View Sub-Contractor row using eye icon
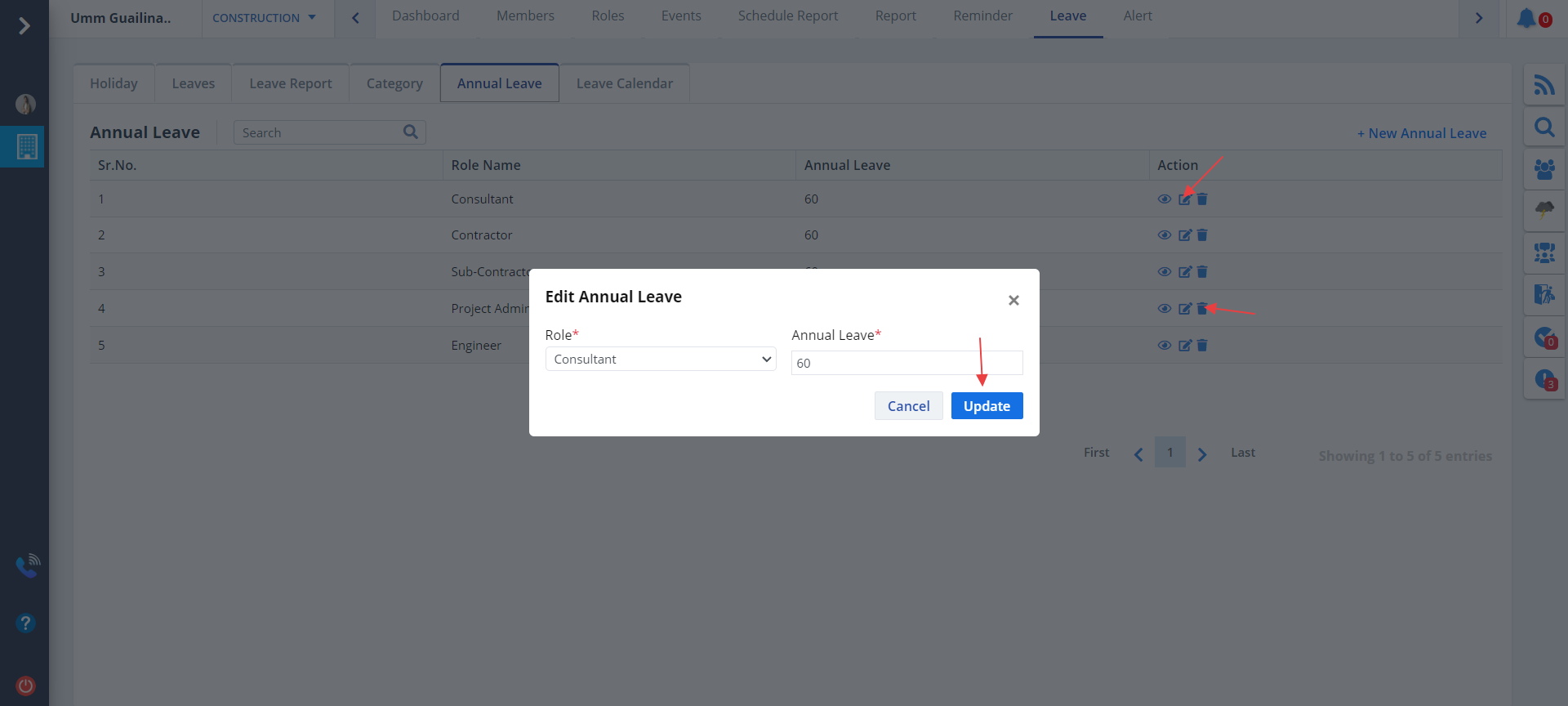 point(1165,272)
